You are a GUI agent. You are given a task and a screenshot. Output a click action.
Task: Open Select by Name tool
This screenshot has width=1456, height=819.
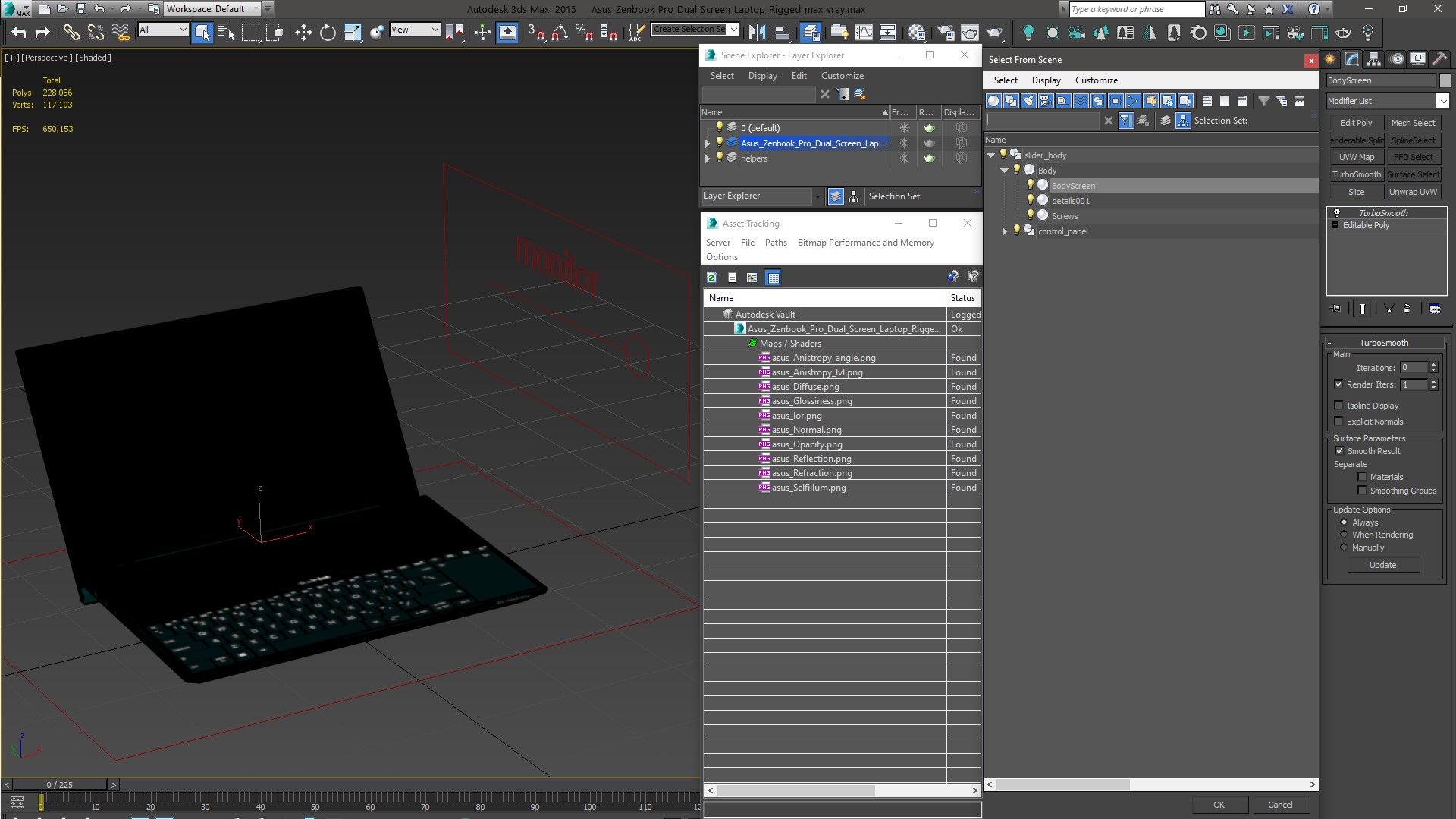[226, 32]
